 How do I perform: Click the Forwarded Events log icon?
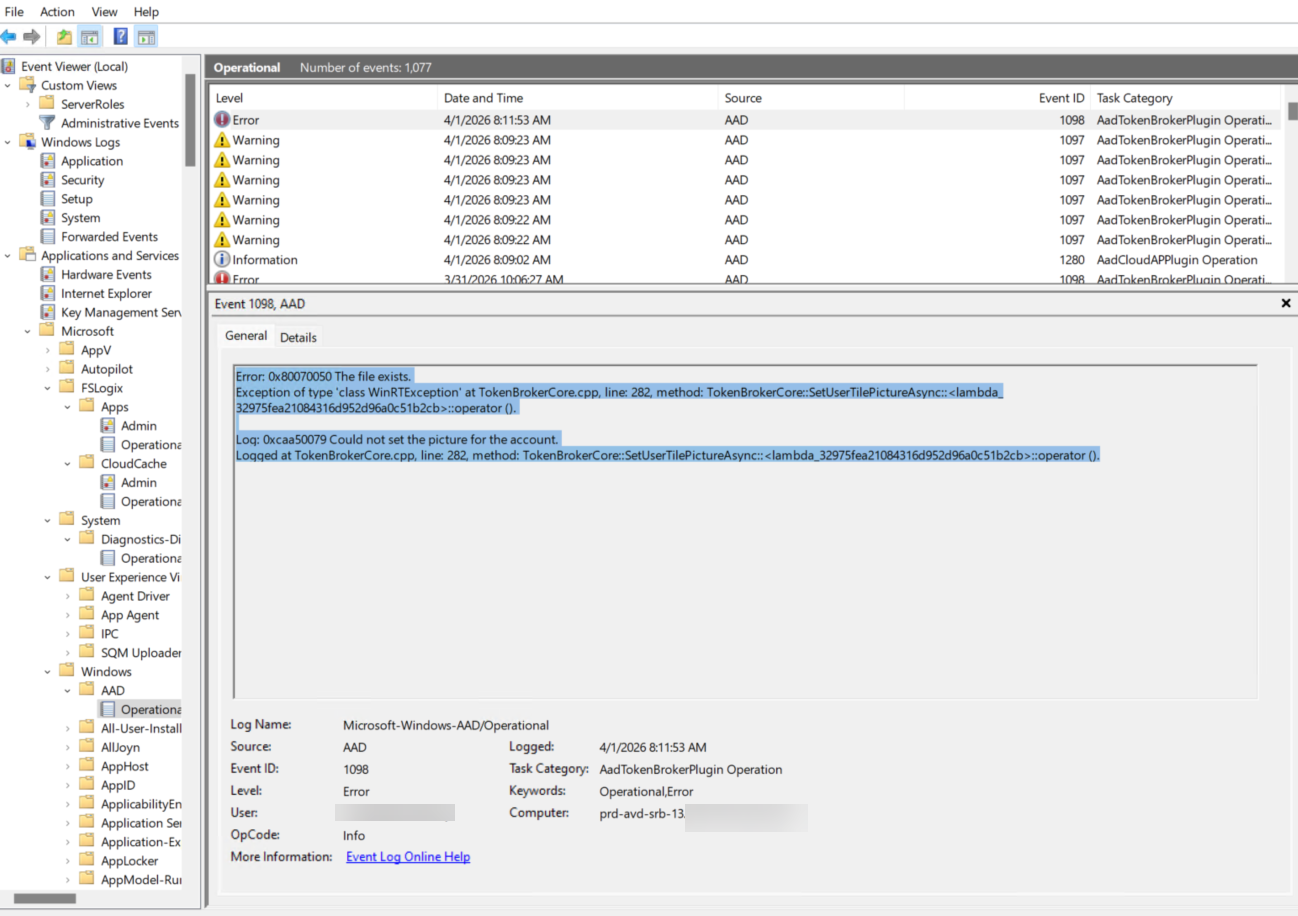pos(47,237)
